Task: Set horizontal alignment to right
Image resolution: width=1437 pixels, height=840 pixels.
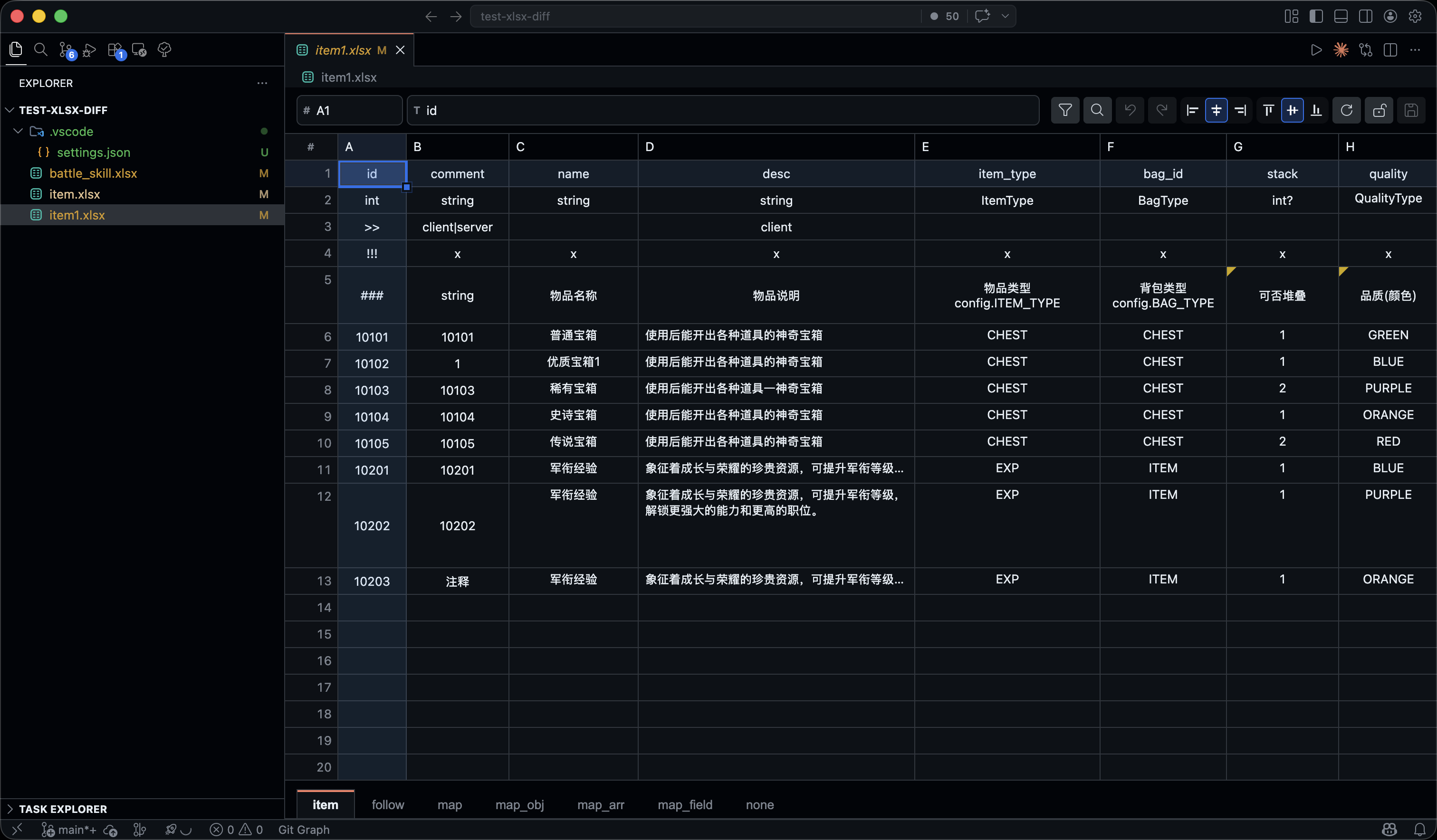Action: pos(1240,110)
